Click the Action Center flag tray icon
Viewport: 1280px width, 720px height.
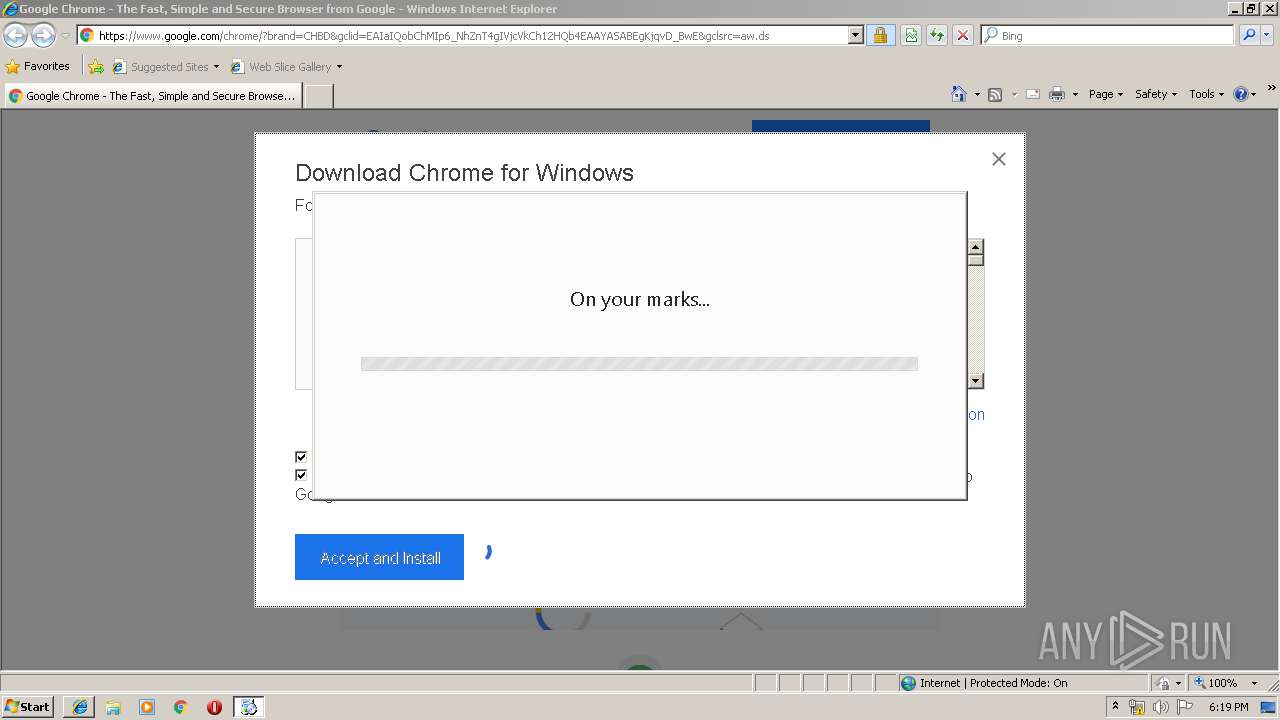tap(1185, 707)
